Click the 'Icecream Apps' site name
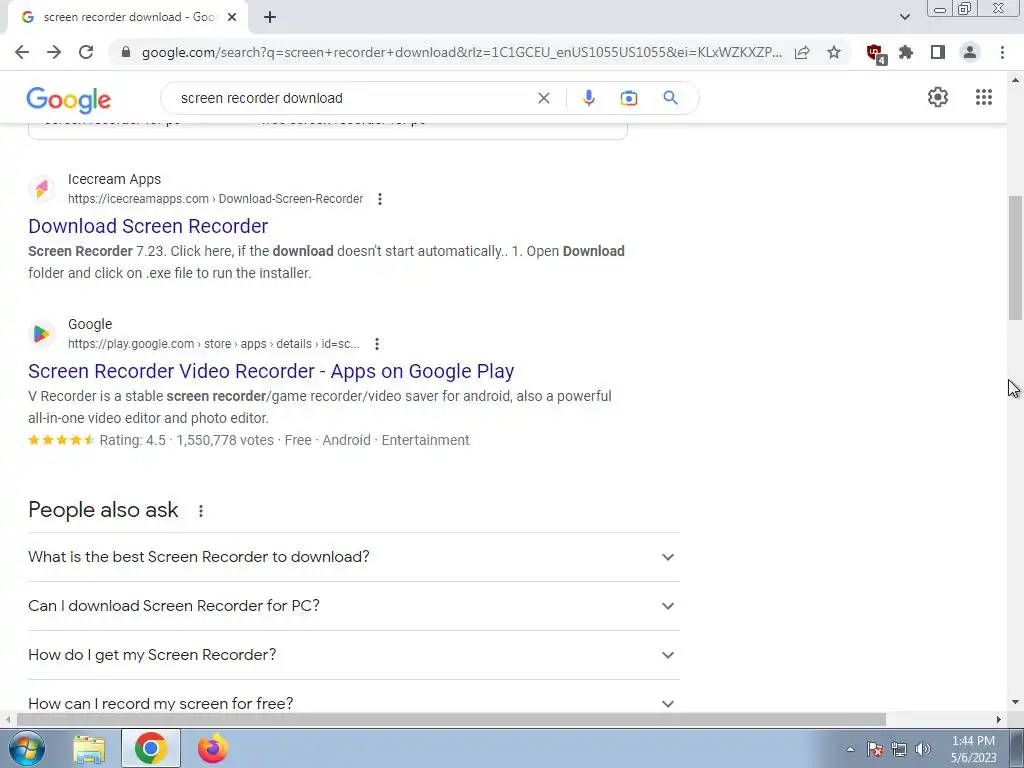Image resolution: width=1024 pixels, height=768 pixels. (x=114, y=179)
